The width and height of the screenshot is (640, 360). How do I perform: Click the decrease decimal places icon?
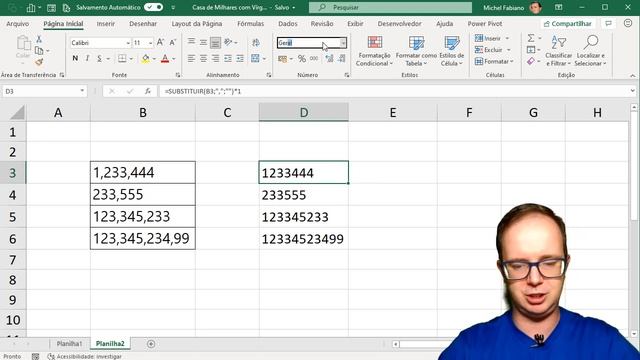coord(342,59)
